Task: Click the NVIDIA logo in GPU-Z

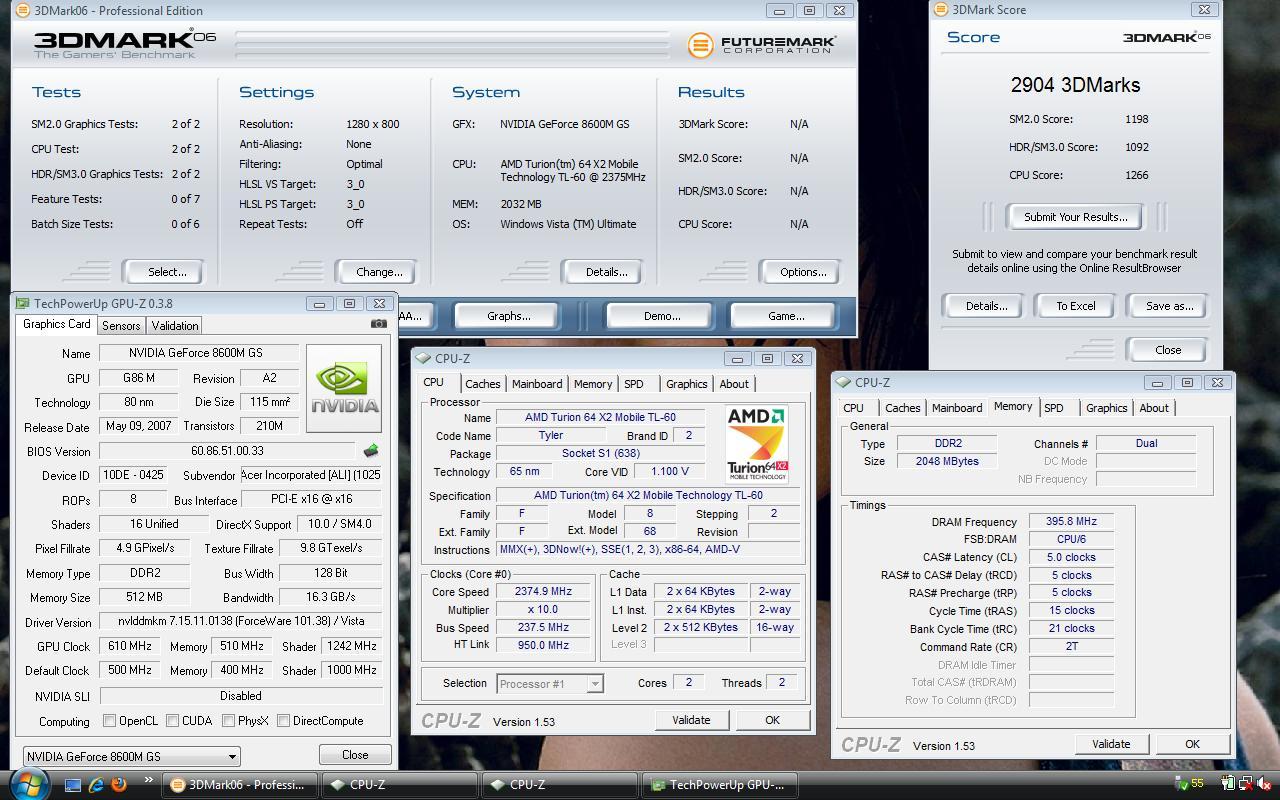Action: pyautogui.click(x=344, y=388)
